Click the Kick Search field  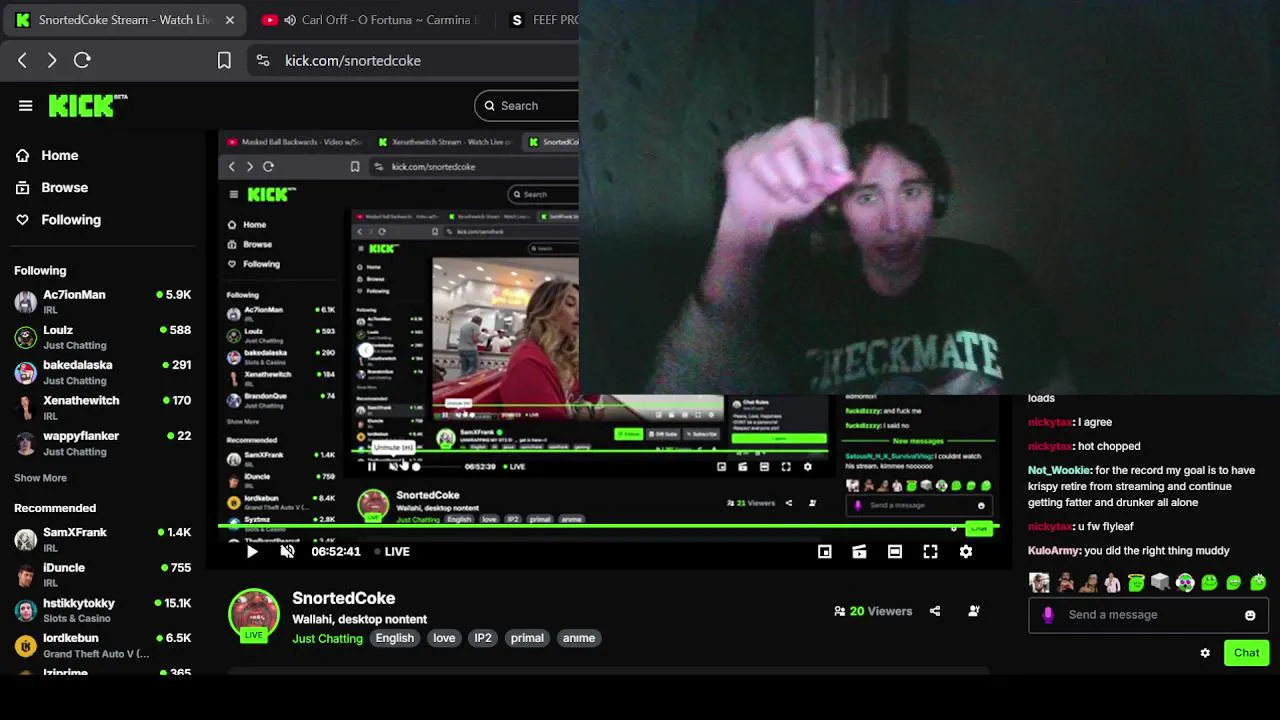(528, 105)
